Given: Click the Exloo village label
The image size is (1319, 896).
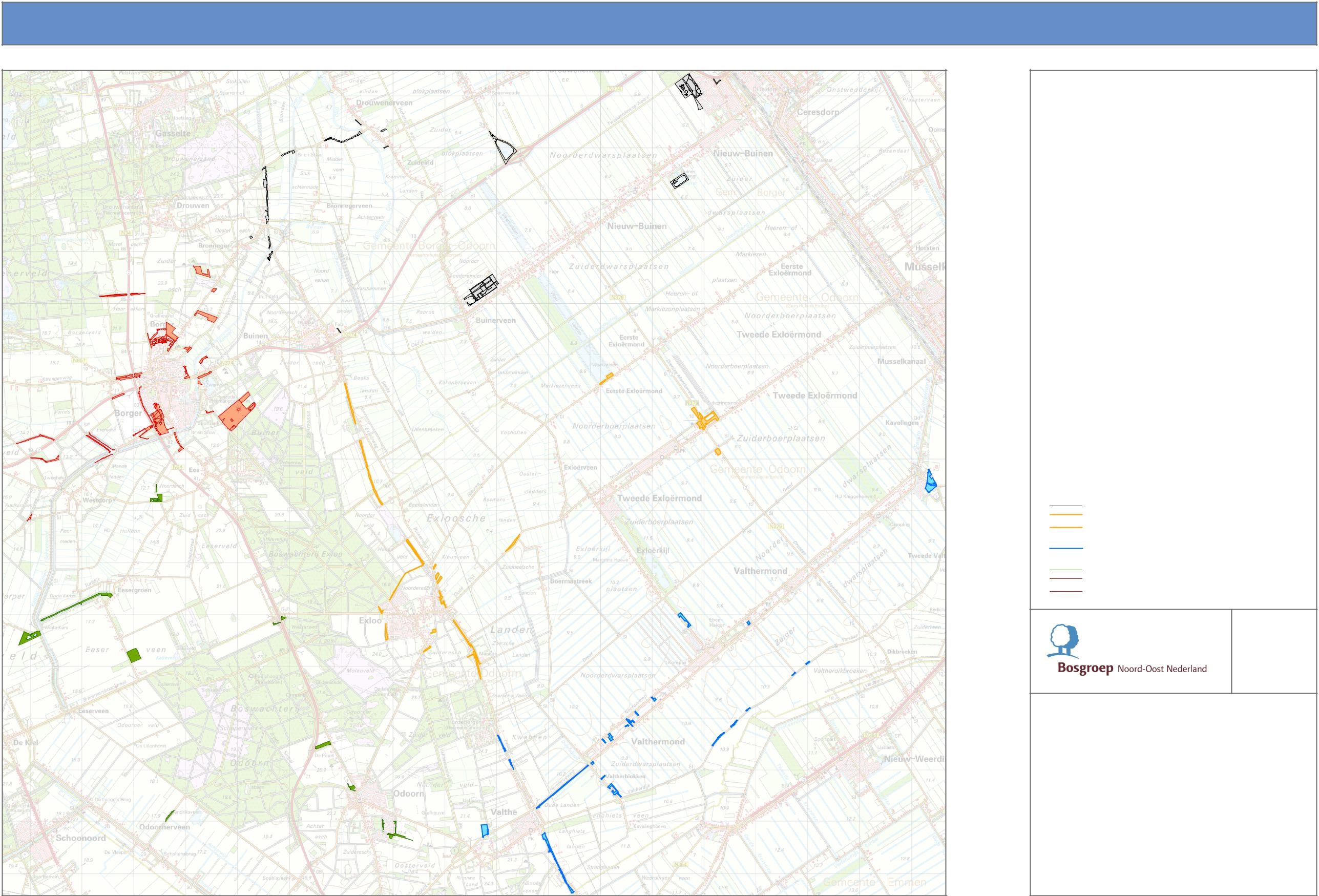Looking at the screenshot, I should (x=371, y=620).
